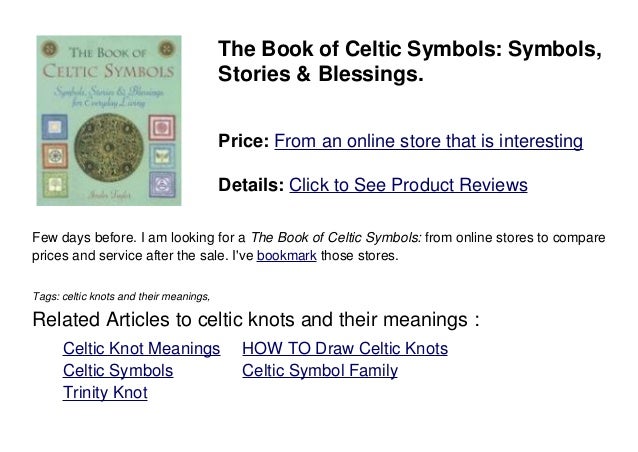Viewport: 638px width, 452px height.
Task: Visit the Celtic Symbol Family article
Action: (x=320, y=371)
